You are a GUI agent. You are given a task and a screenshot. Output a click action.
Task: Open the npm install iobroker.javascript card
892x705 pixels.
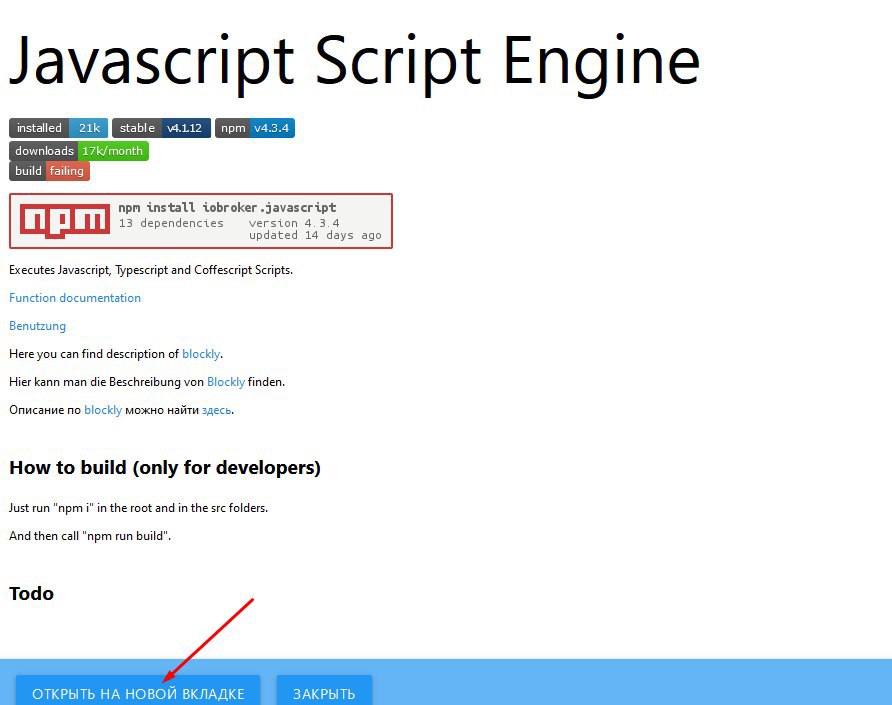[x=201, y=221]
